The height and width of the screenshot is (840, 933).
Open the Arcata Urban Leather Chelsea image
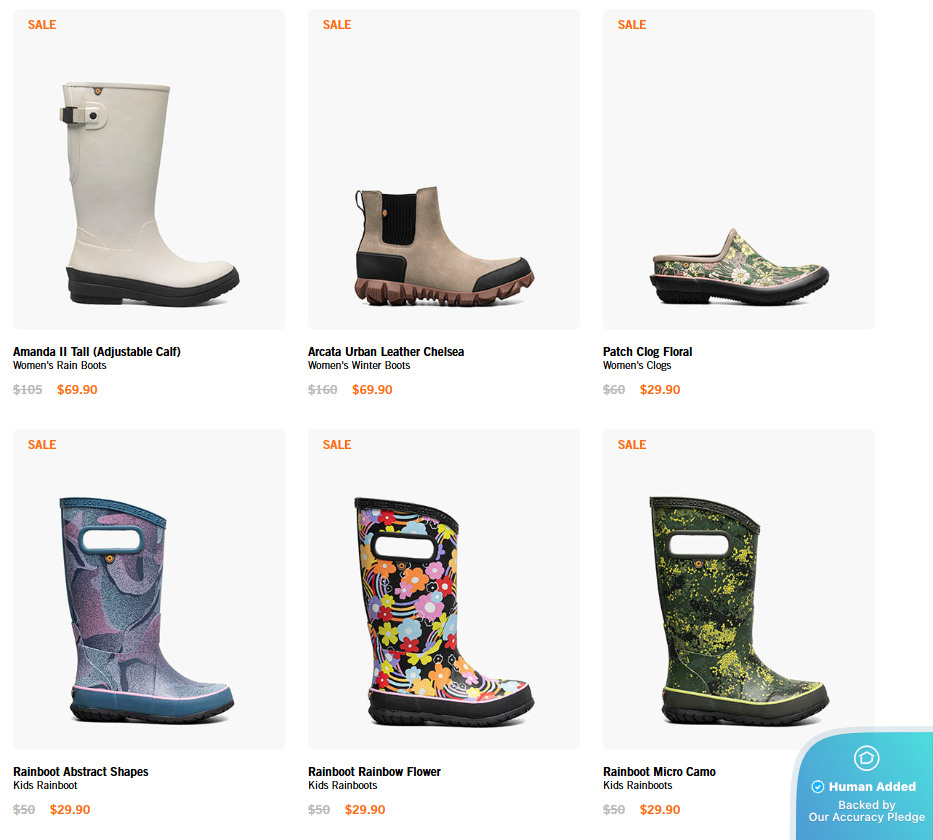coord(444,170)
